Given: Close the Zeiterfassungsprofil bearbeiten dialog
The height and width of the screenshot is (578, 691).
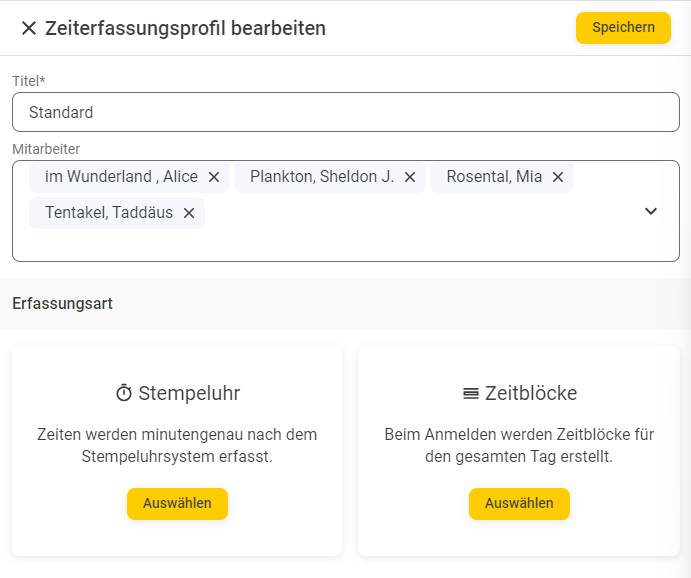Looking at the screenshot, I should pyautogui.click(x=29, y=28).
